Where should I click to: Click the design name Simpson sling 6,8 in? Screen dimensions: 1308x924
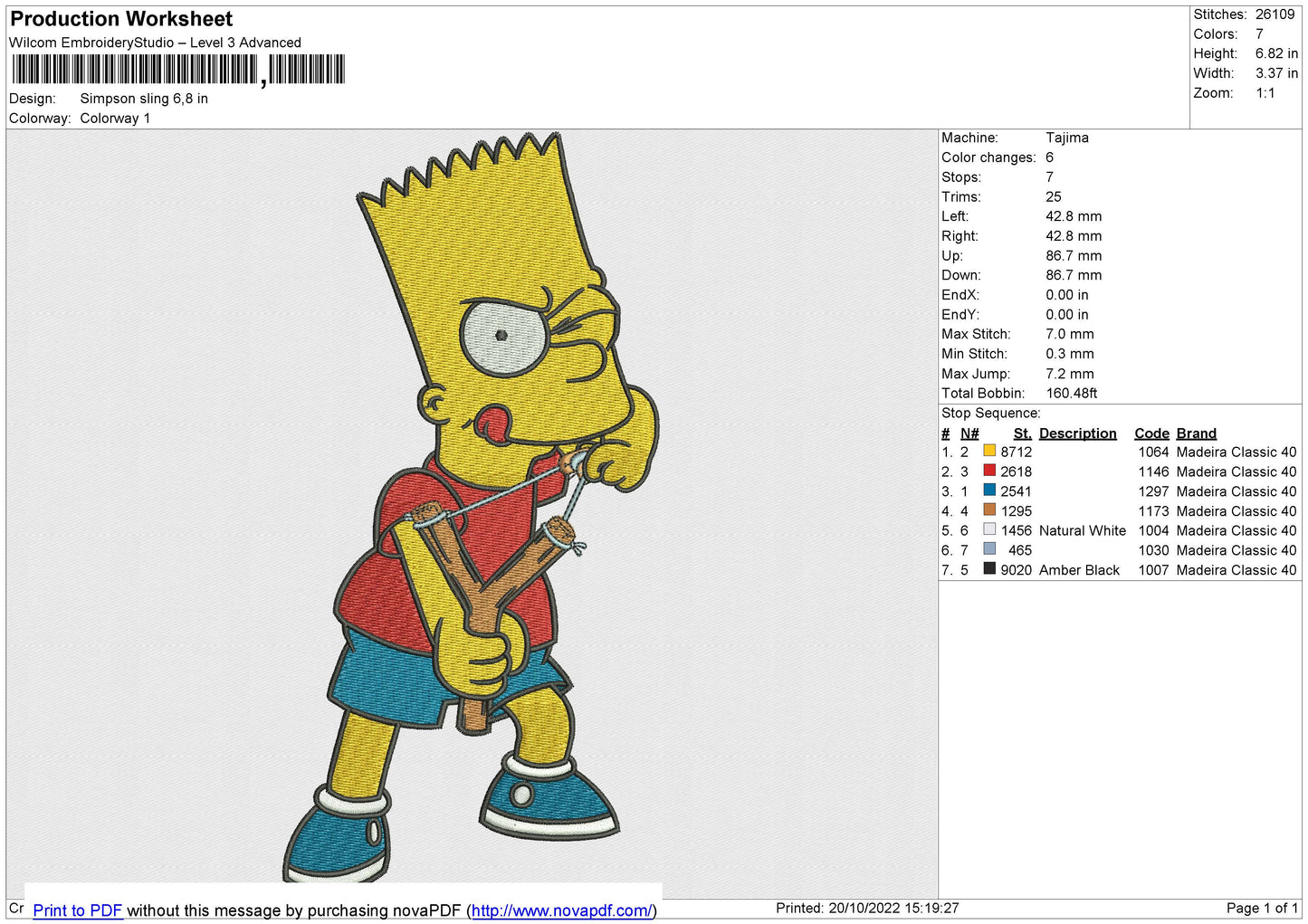pos(144,99)
